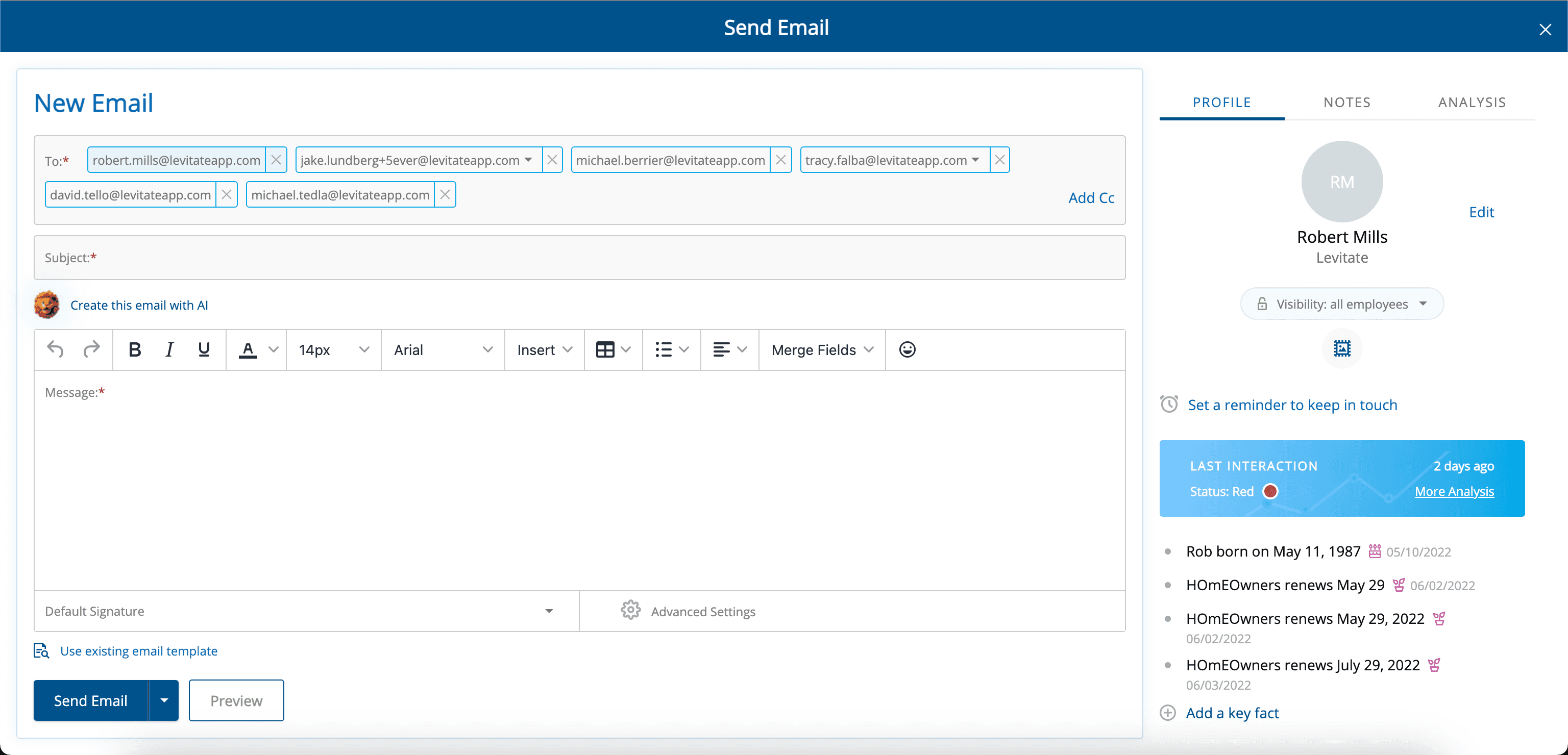Click the undo arrow in editor toolbar
The width and height of the screenshot is (1568, 755).
(56, 349)
